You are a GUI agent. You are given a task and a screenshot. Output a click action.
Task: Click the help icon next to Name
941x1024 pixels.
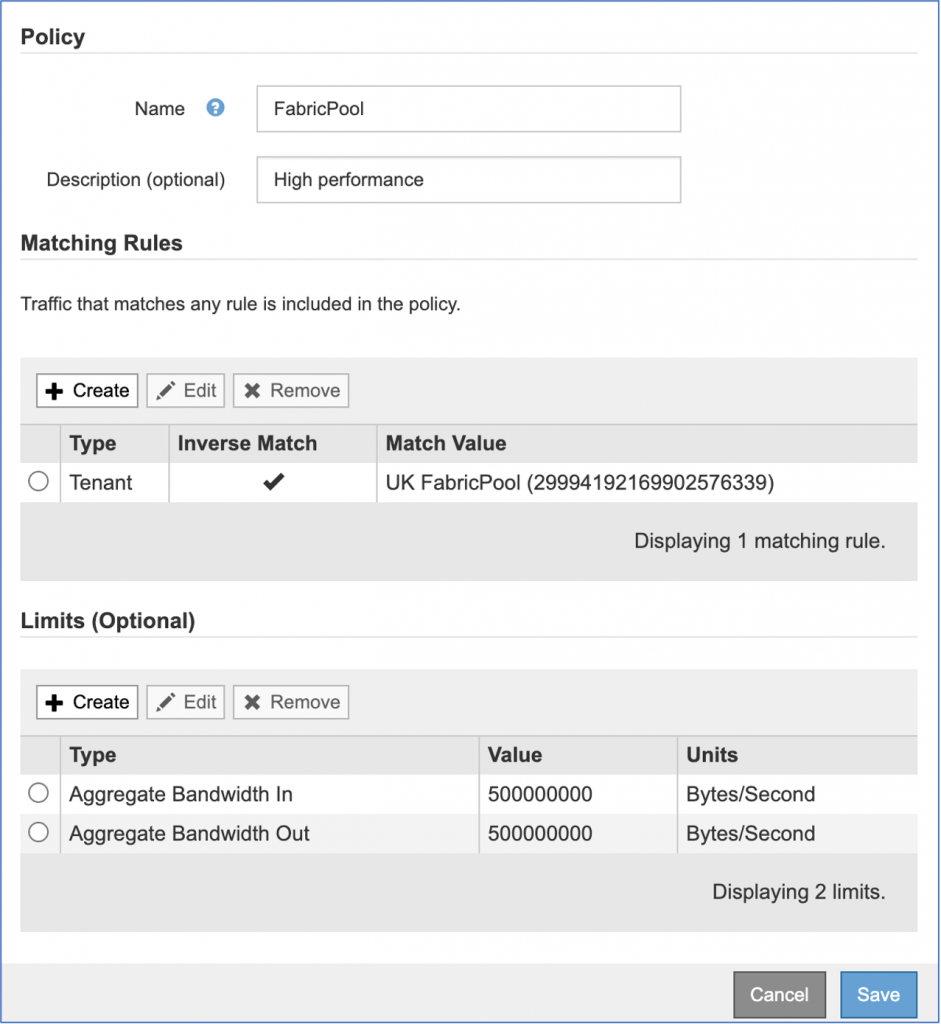[215, 108]
